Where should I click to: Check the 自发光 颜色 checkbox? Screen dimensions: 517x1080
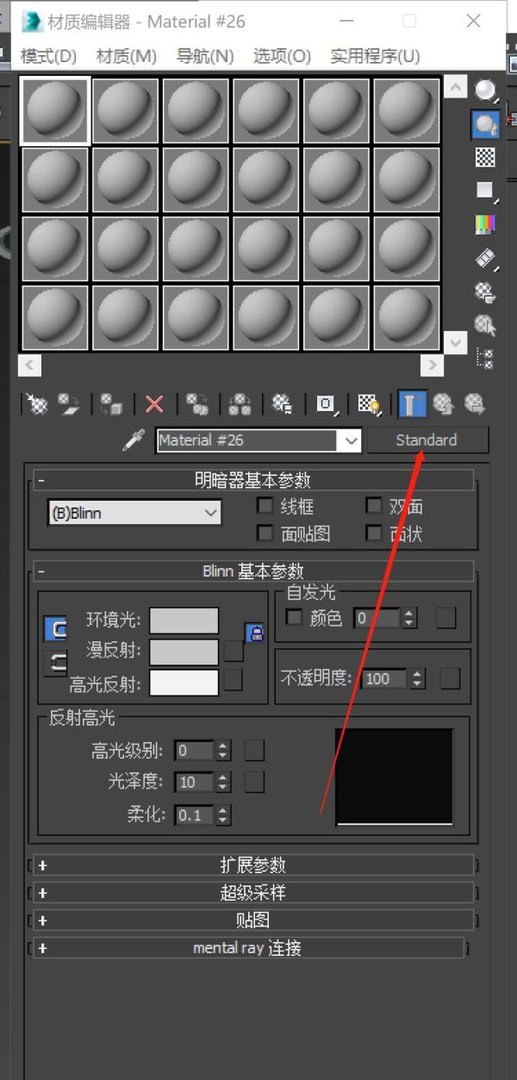(294, 618)
